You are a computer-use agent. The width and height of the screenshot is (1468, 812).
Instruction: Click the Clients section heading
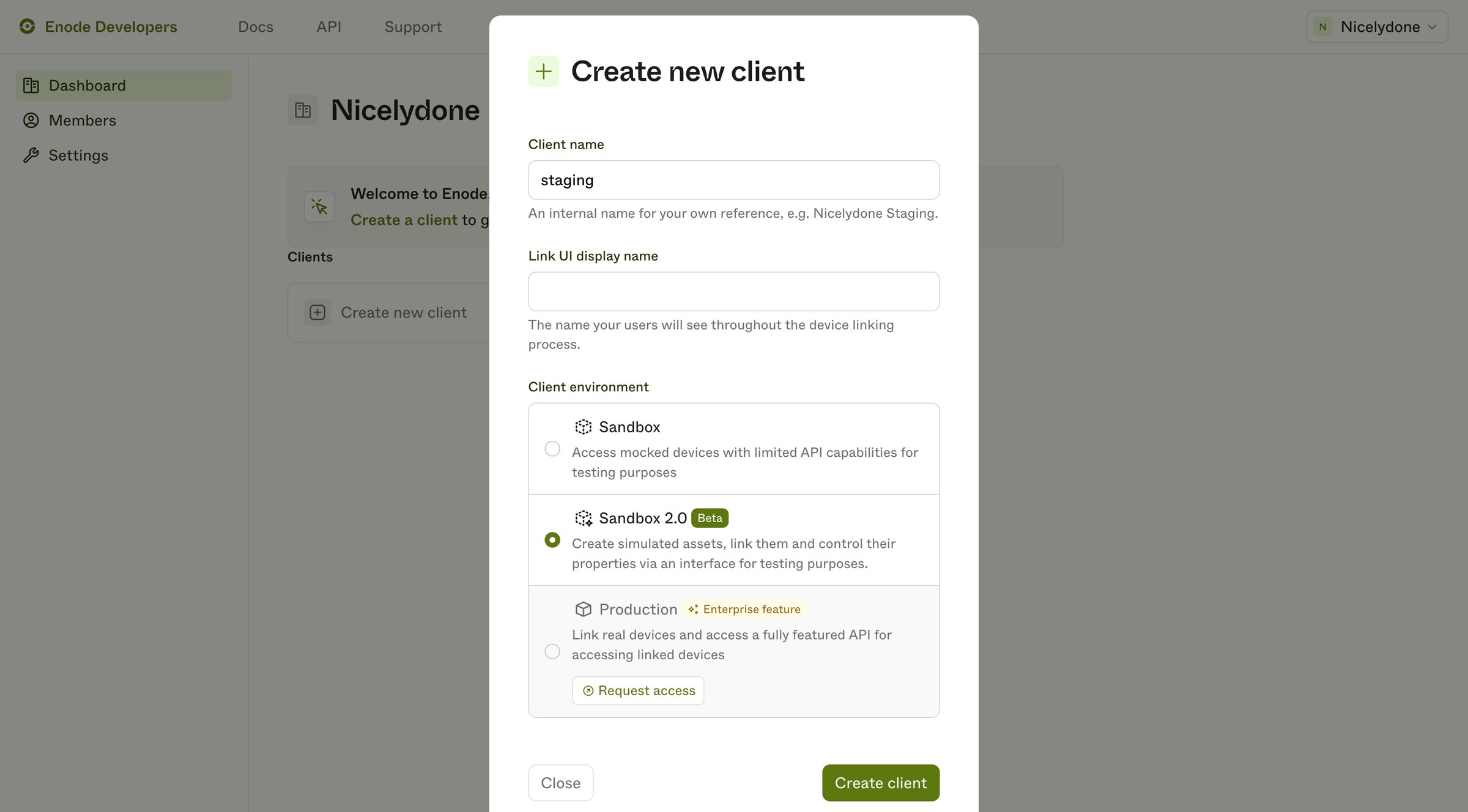pyautogui.click(x=310, y=257)
